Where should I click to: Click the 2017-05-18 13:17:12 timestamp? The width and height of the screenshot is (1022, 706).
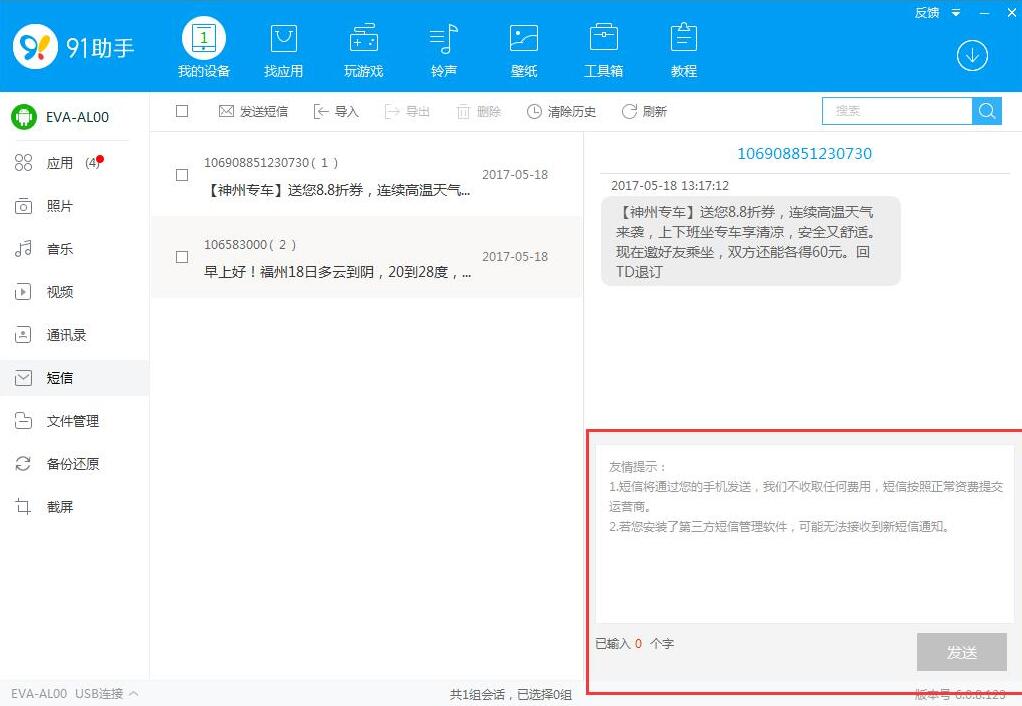point(669,186)
